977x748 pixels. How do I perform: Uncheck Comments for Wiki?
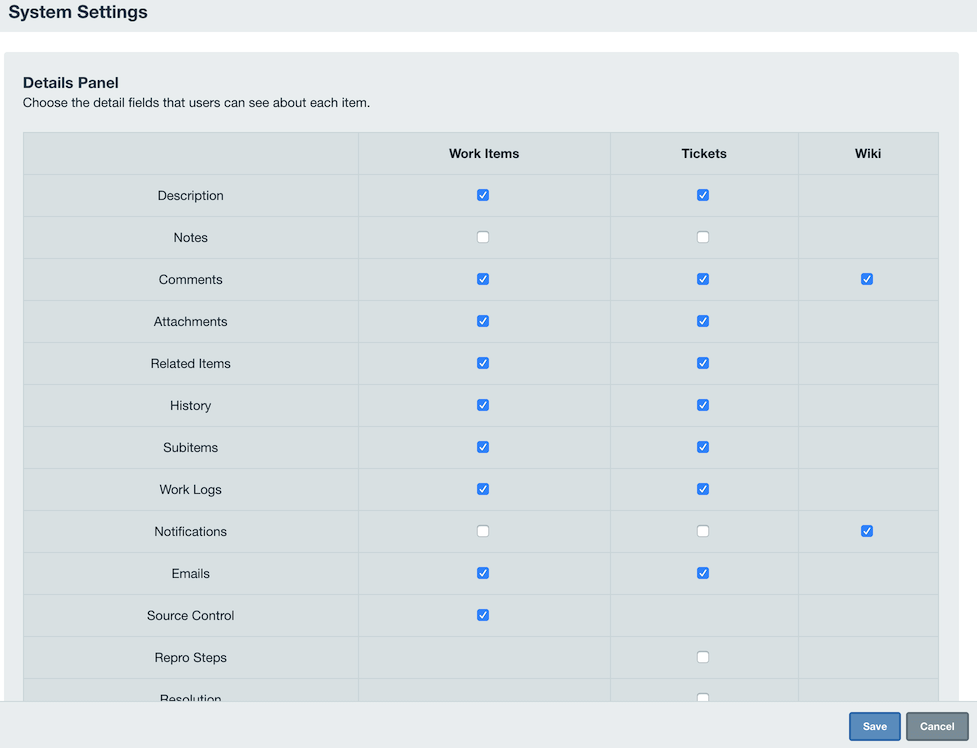coord(867,279)
